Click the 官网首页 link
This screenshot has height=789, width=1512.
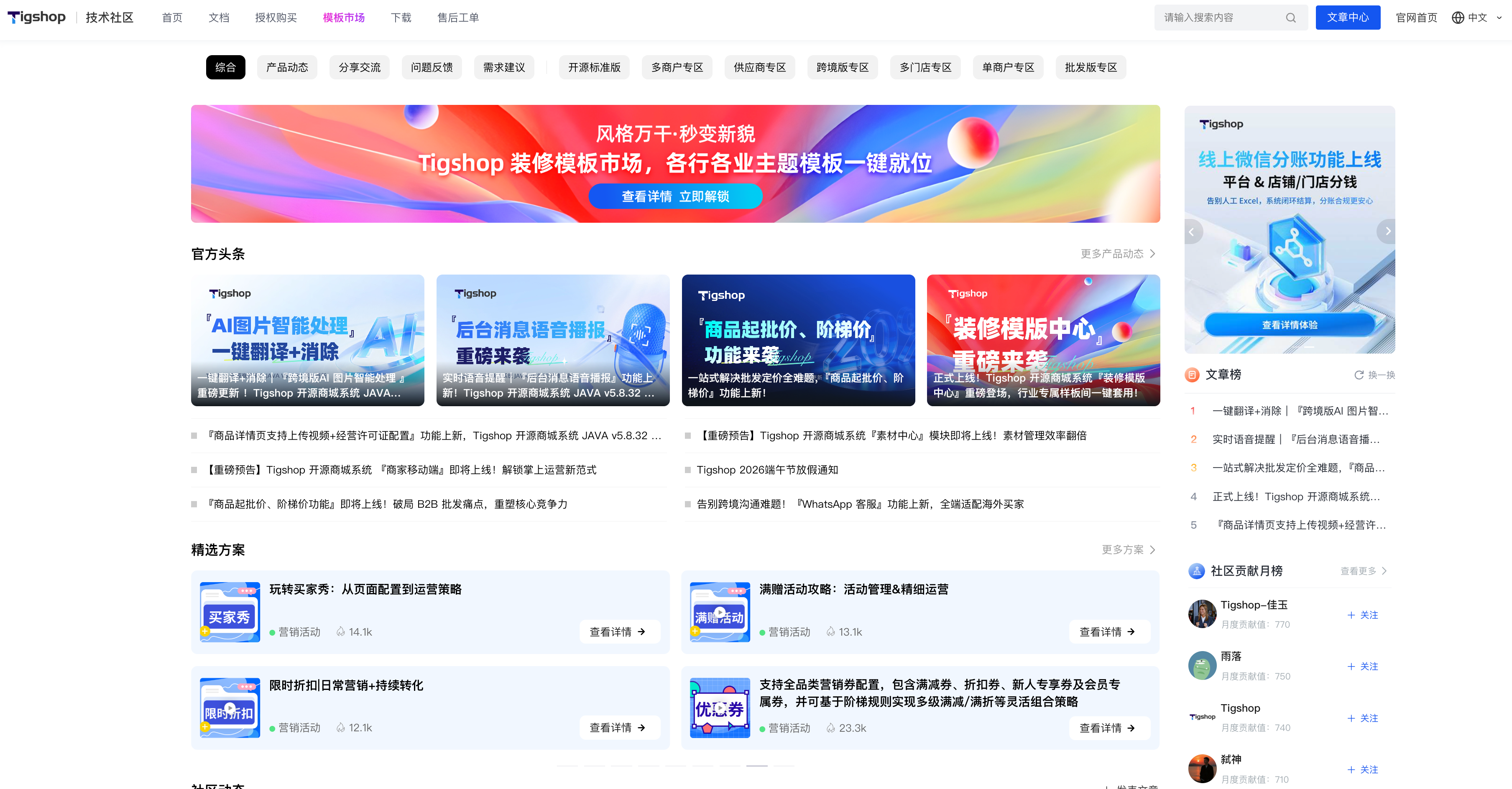pyautogui.click(x=1416, y=18)
